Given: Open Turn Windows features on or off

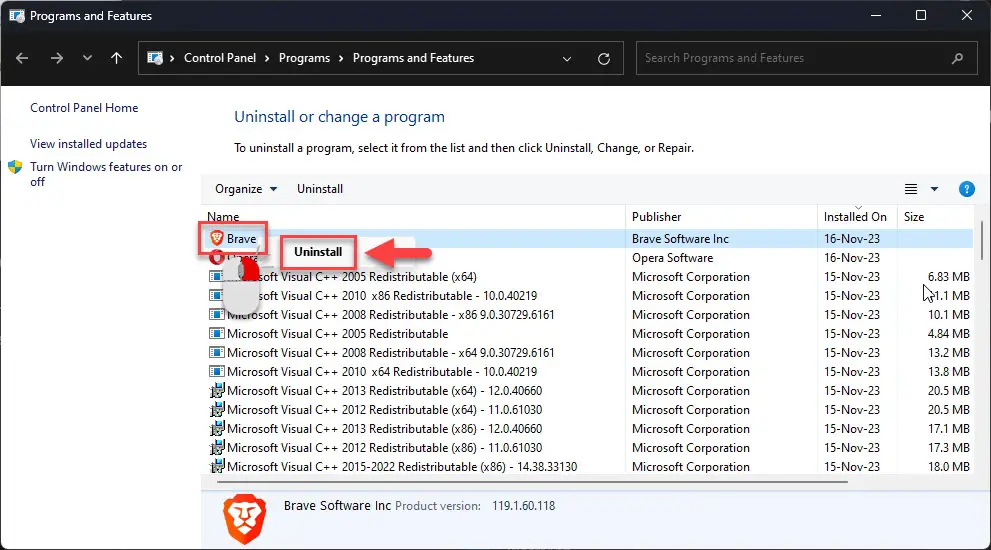Looking at the screenshot, I should coord(106,174).
